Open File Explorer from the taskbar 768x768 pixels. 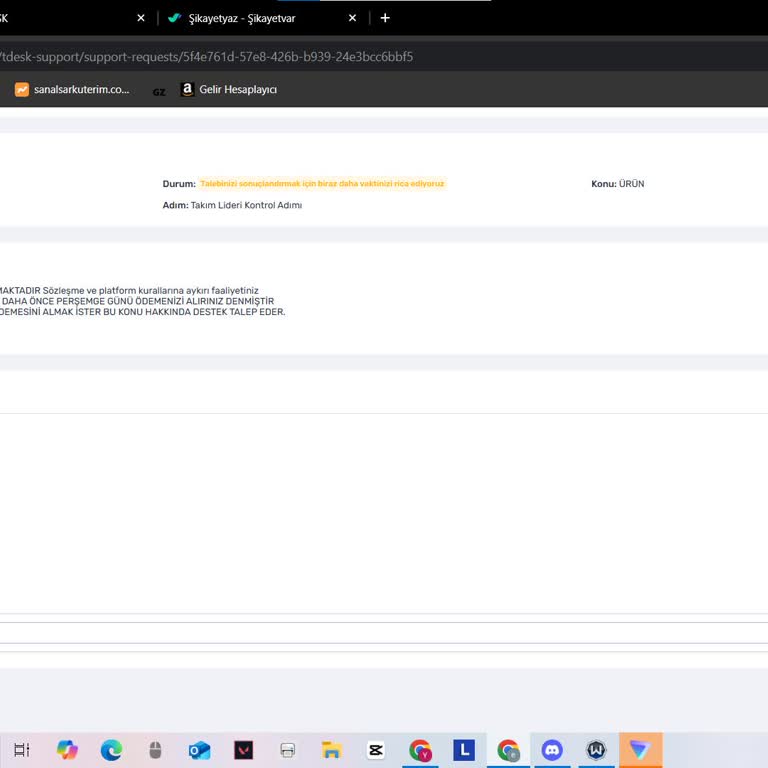point(332,750)
